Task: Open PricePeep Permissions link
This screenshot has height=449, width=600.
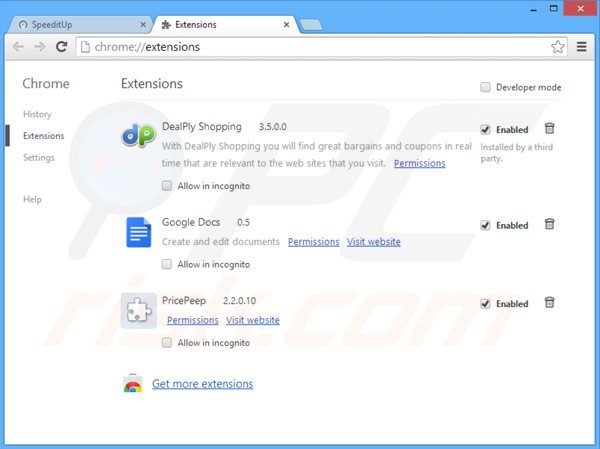Action: pos(192,320)
